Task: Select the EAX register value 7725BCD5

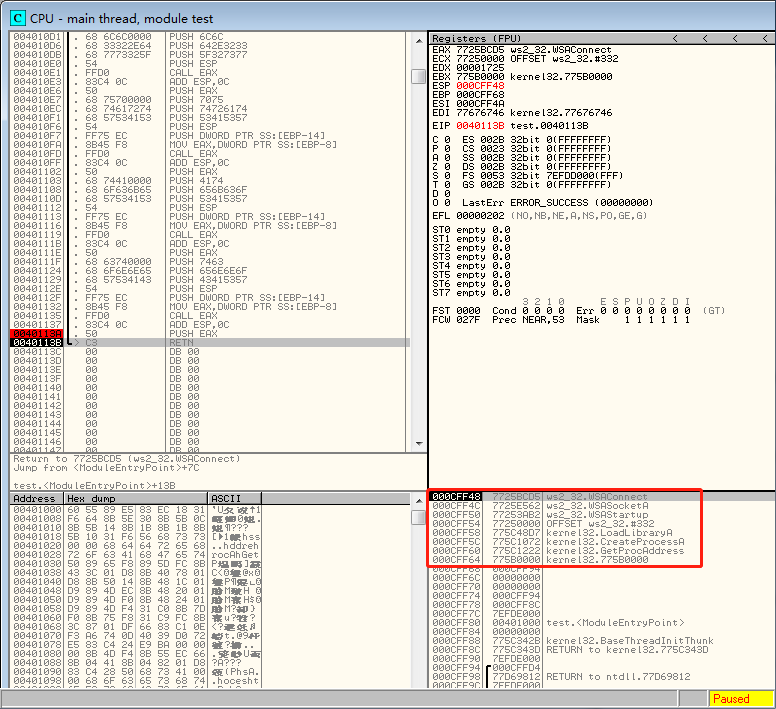Action: 480,48
